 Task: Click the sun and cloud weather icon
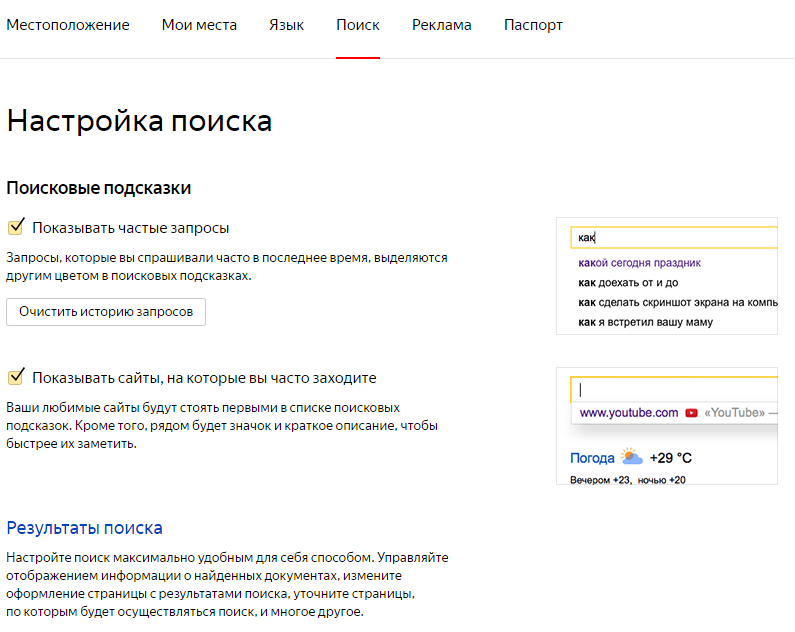click(x=631, y=458)
